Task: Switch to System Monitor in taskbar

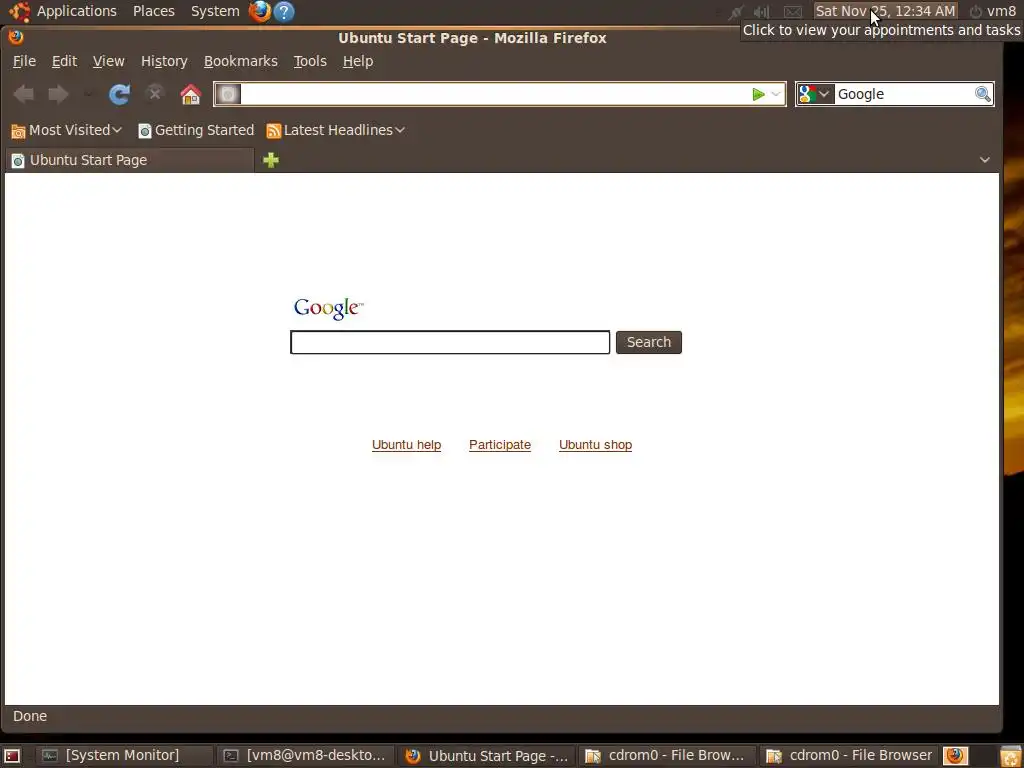Action: point(123,756)
